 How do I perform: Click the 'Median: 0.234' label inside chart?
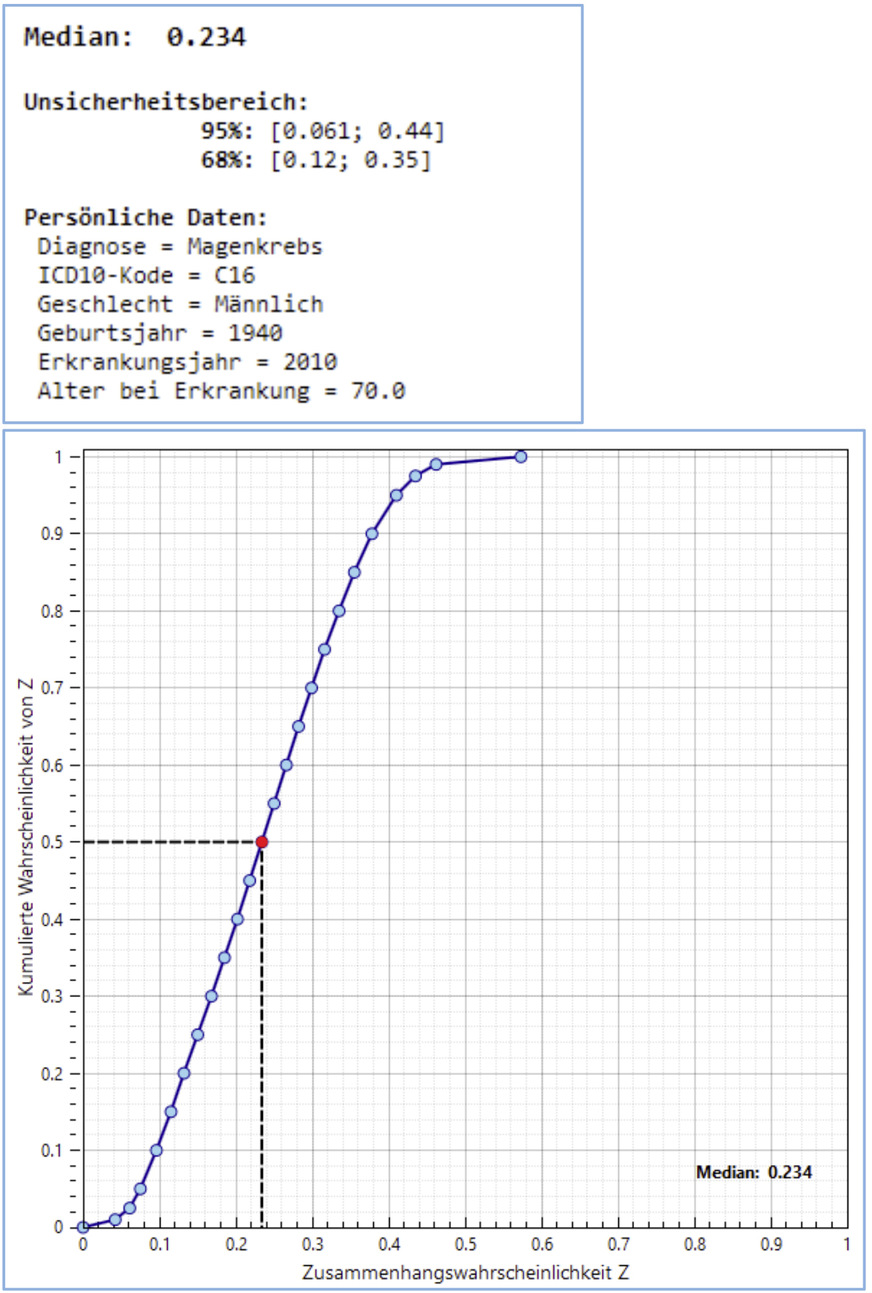754,1172
